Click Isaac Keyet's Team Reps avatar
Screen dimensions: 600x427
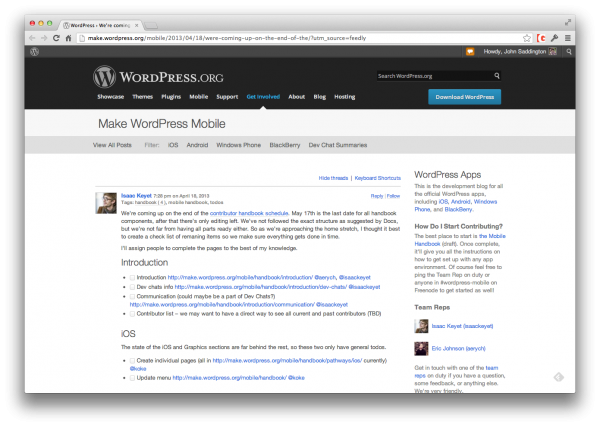[x=421, y=326]
